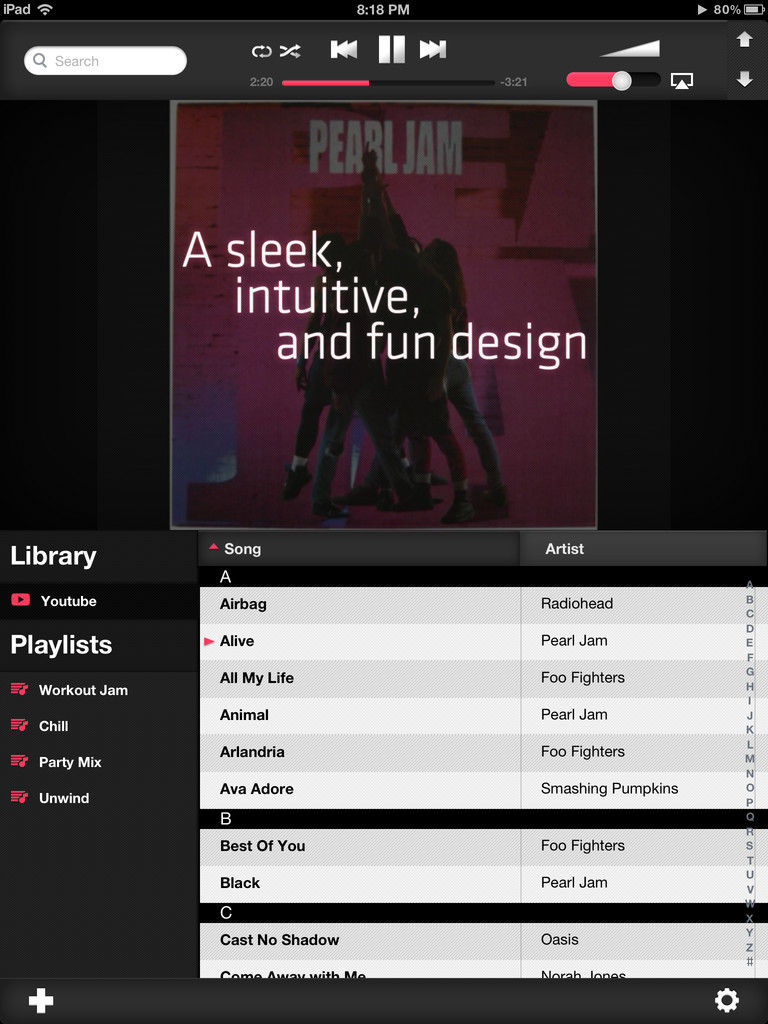Skip to previous track
The height and width of the screenshot is (1024, 768).
point(344,49)
